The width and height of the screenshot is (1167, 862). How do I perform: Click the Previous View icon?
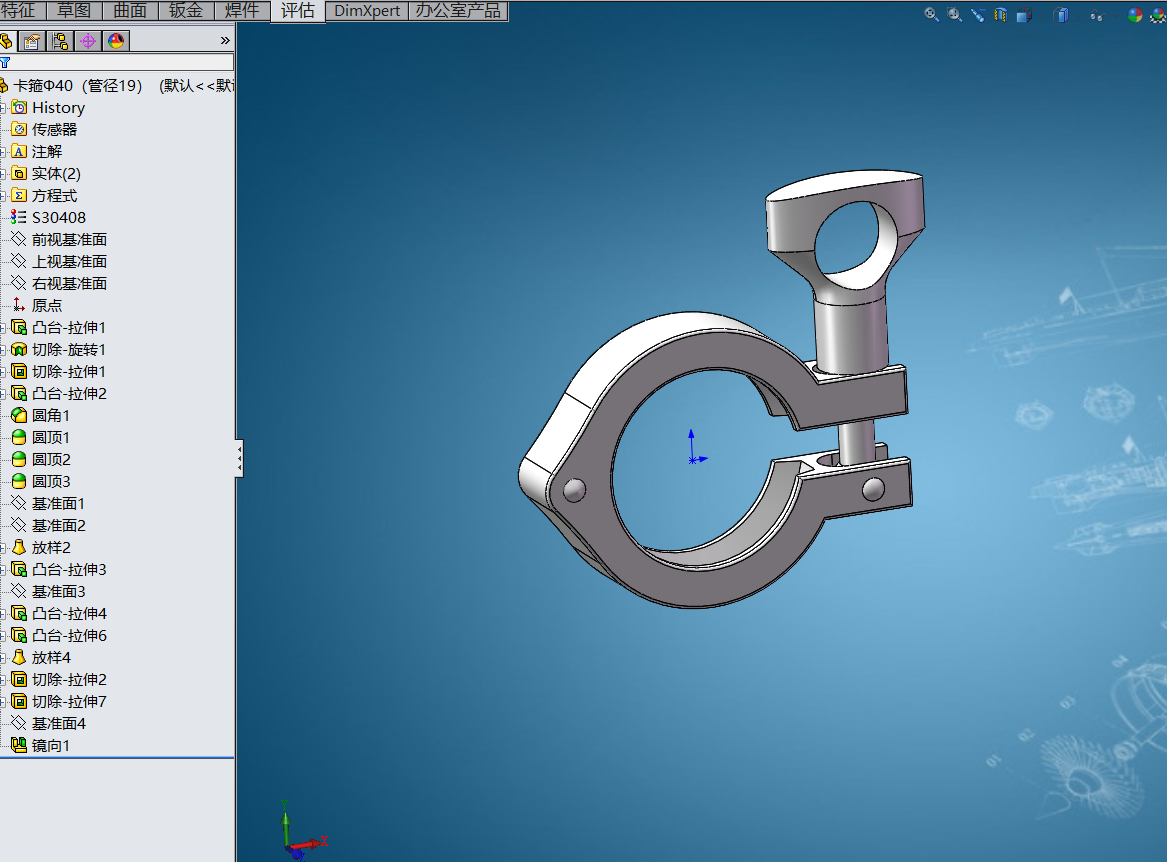978,14
